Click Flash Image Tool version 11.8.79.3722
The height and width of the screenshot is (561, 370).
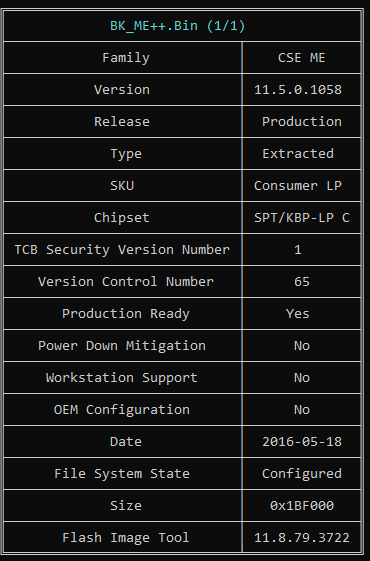tap(302, 538)
